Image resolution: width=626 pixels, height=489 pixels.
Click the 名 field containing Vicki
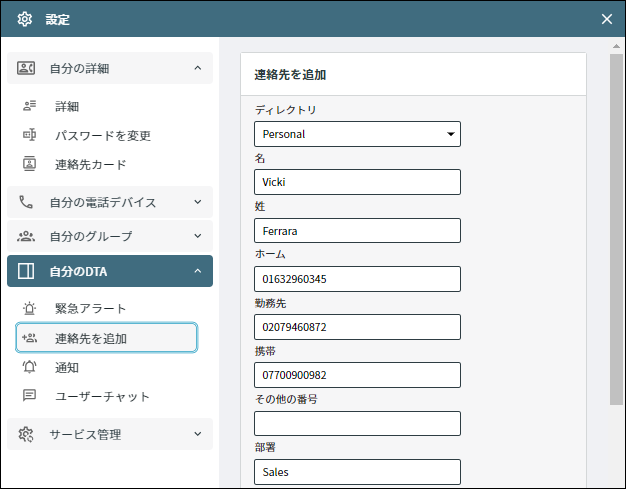coord(357,182)
